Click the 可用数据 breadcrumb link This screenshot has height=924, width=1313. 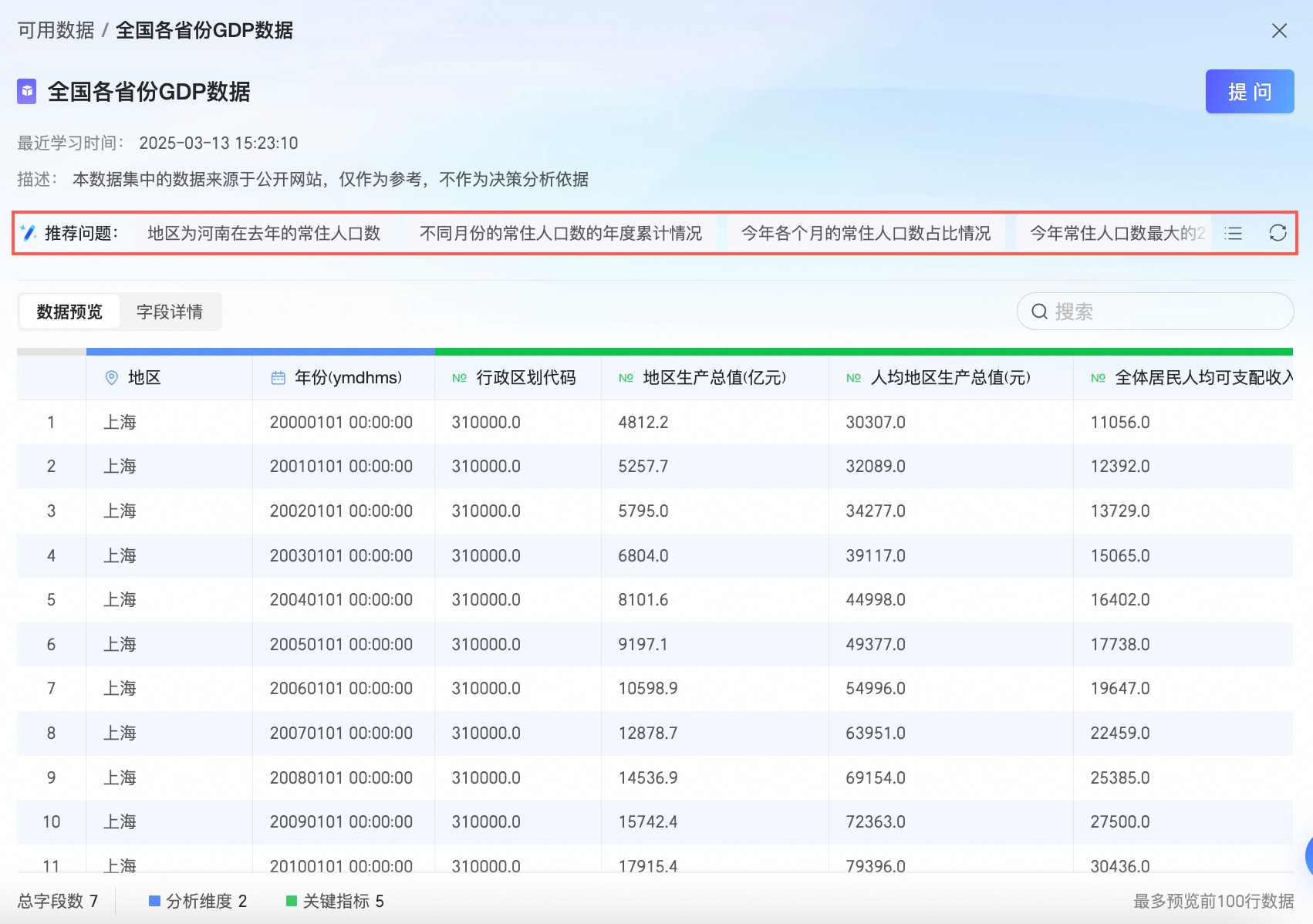coord(56,31)
